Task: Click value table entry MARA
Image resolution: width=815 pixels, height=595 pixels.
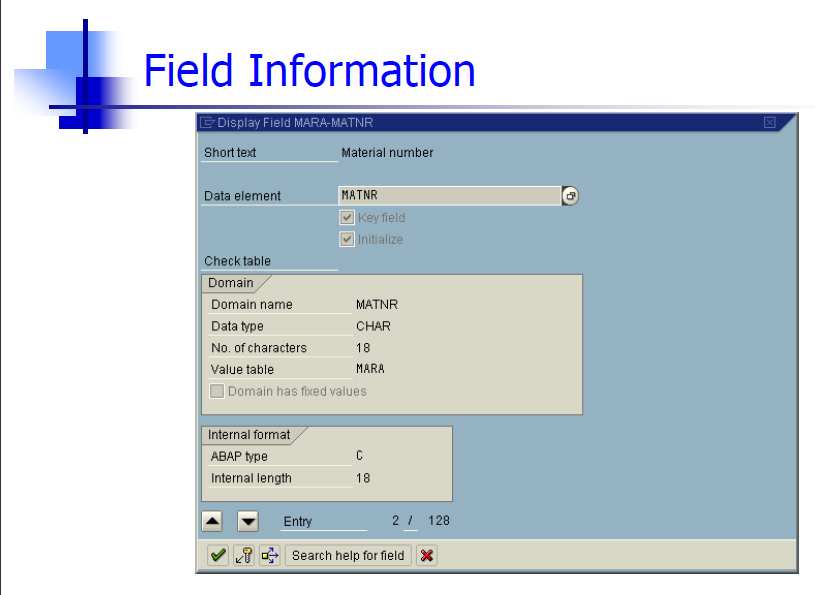Action: (370, 368)
